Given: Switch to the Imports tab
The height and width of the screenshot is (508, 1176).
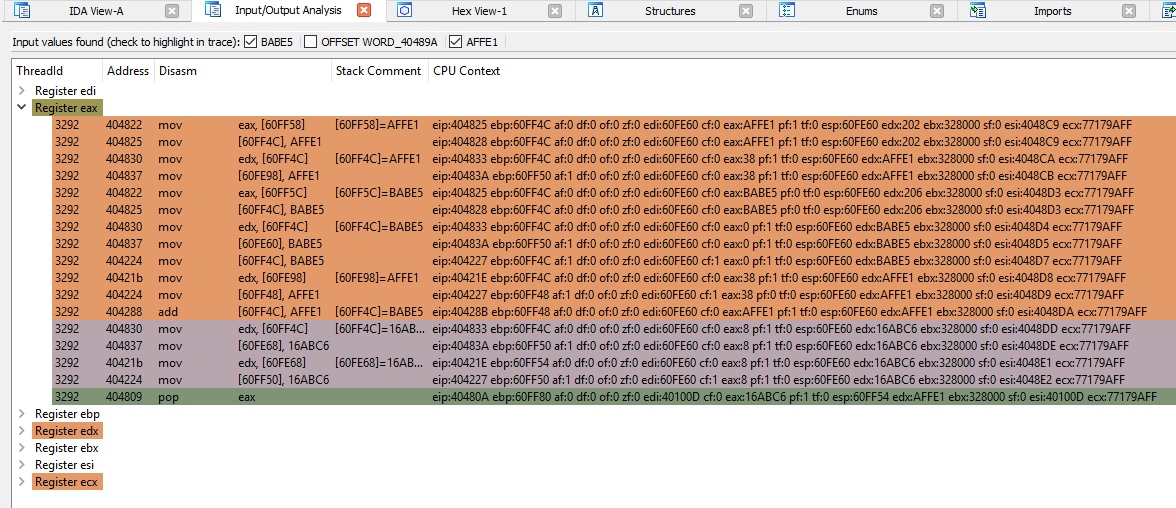Looking at the screenshot, I should pyautogui.click(x=1052, y=11).
